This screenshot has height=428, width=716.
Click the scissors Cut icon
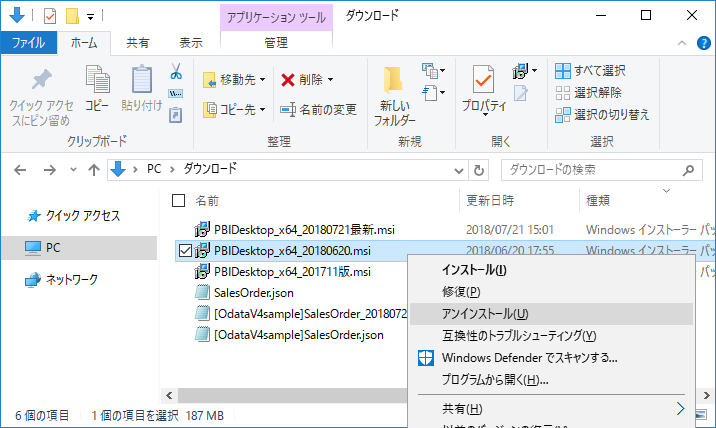(176, 71)
